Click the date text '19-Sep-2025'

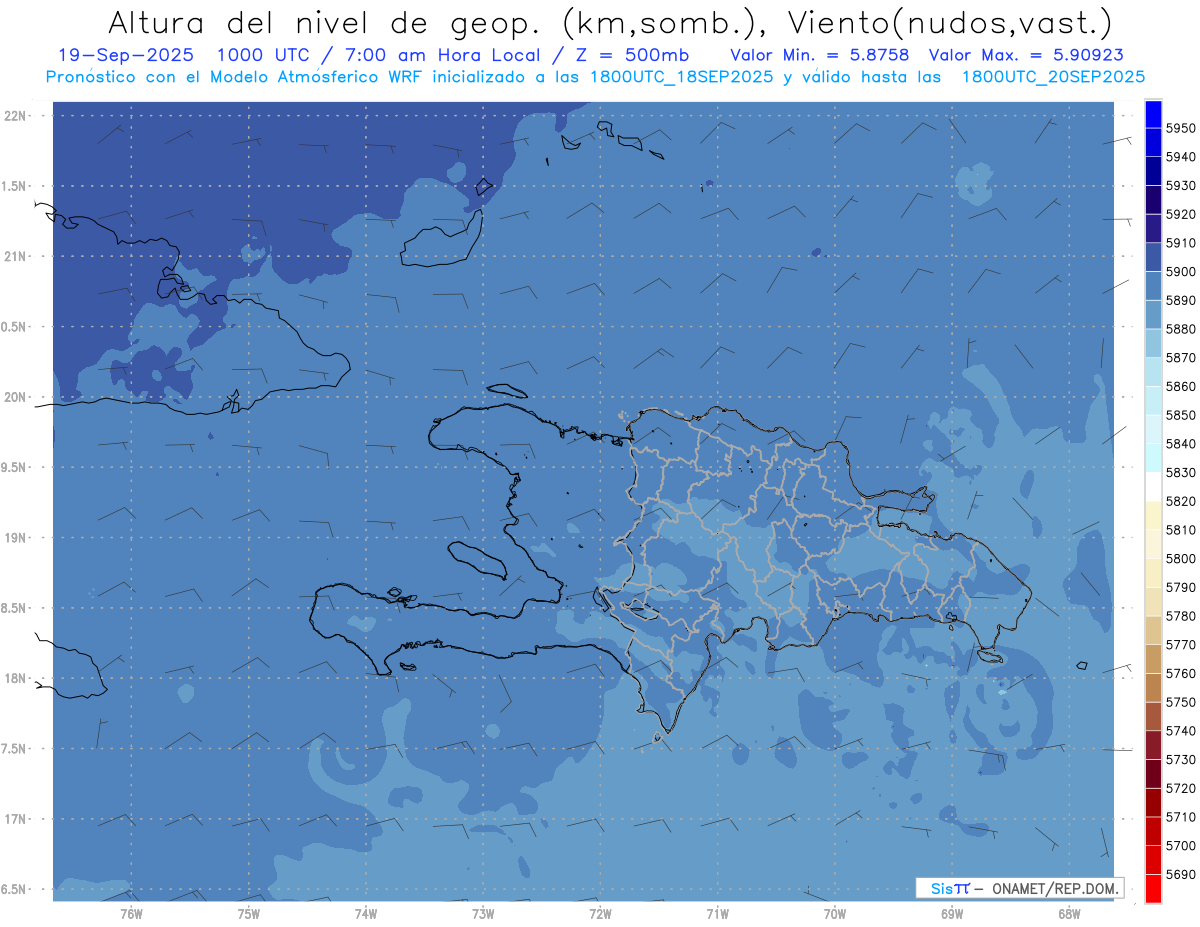(x=126, y=55)
